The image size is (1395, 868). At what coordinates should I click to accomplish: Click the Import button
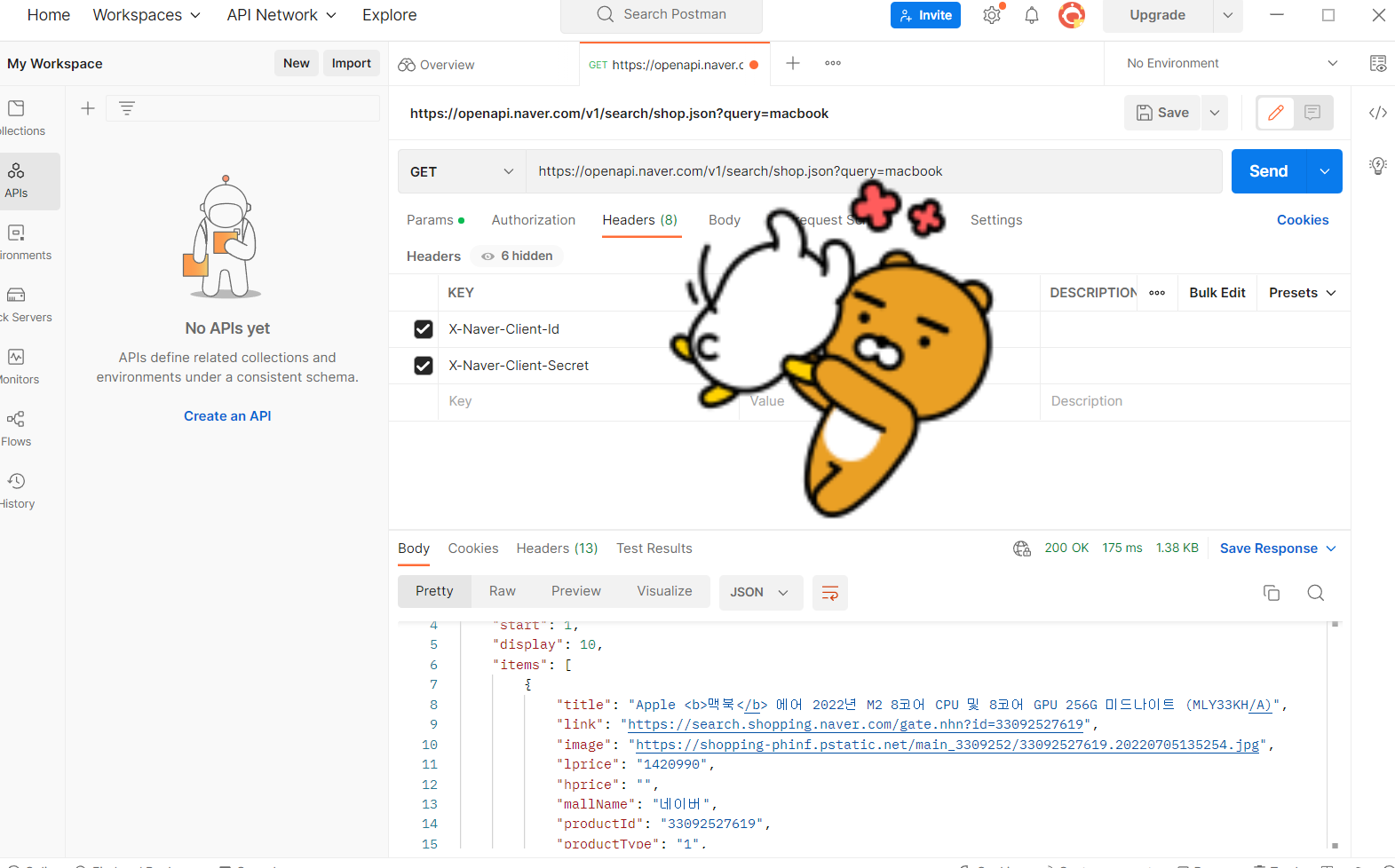tap(352, 63)
